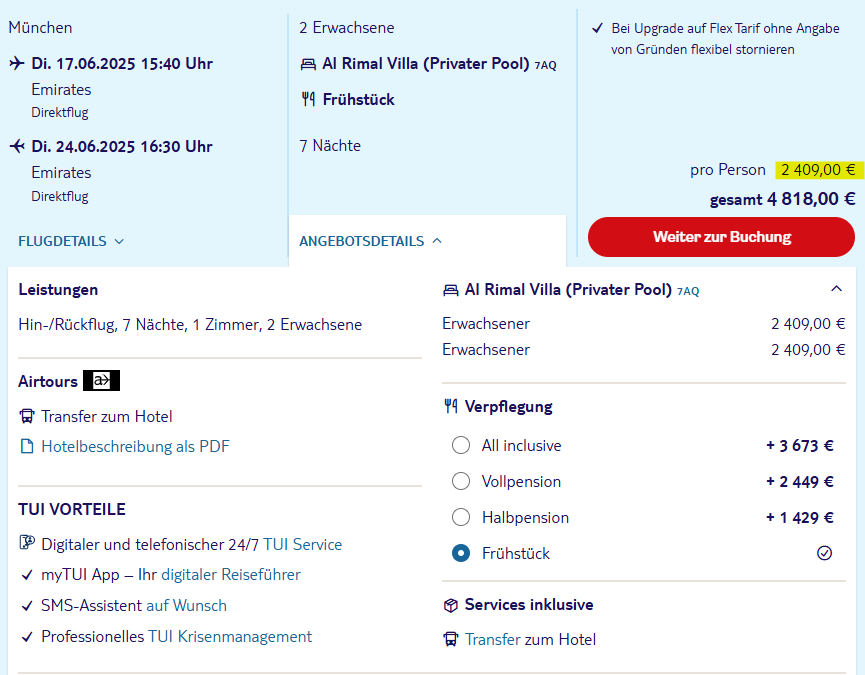Click the Verpflegung cutlery icon
865x675 pixels.
451,406
